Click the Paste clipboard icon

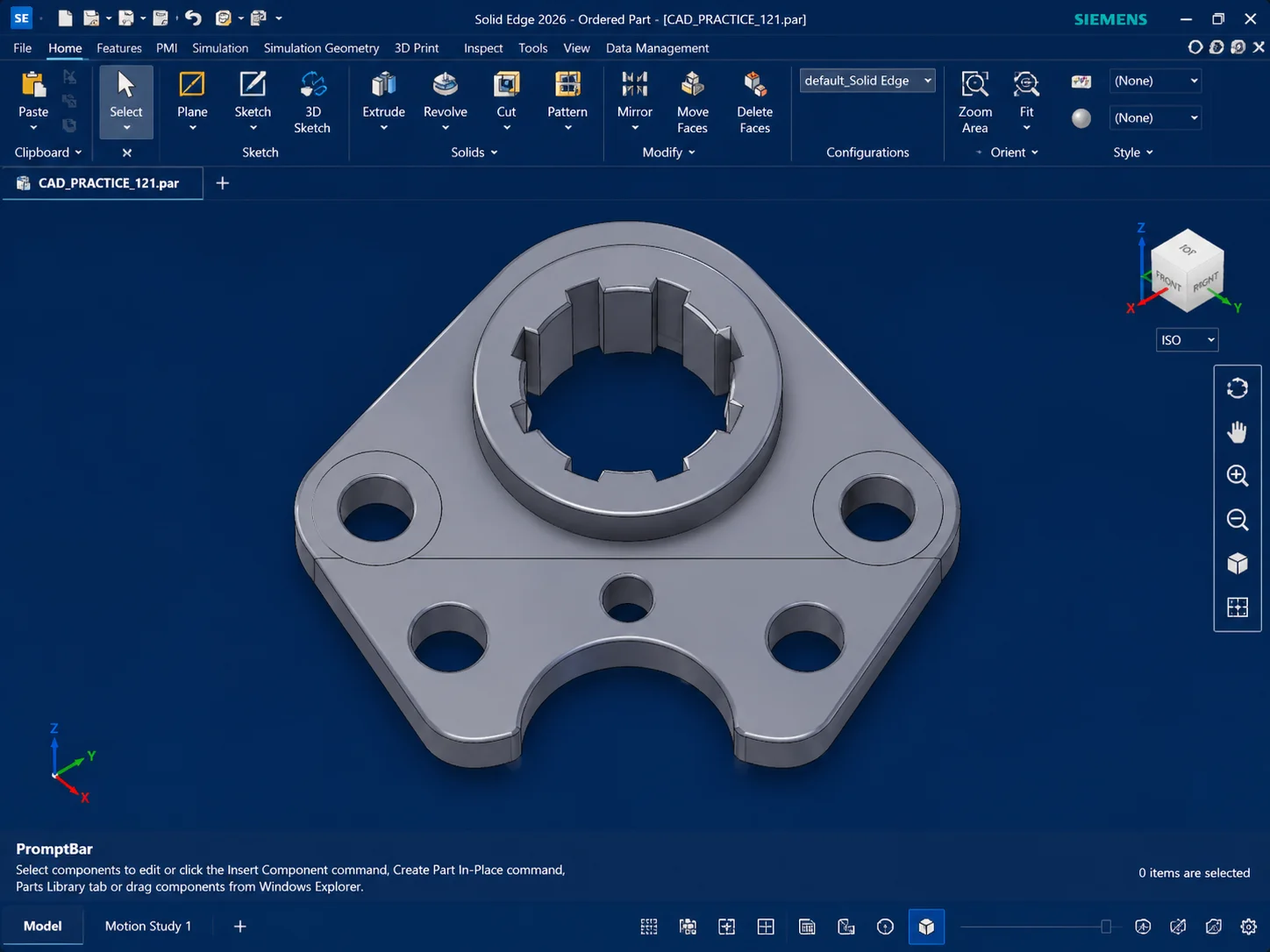(x=33, y=84)
